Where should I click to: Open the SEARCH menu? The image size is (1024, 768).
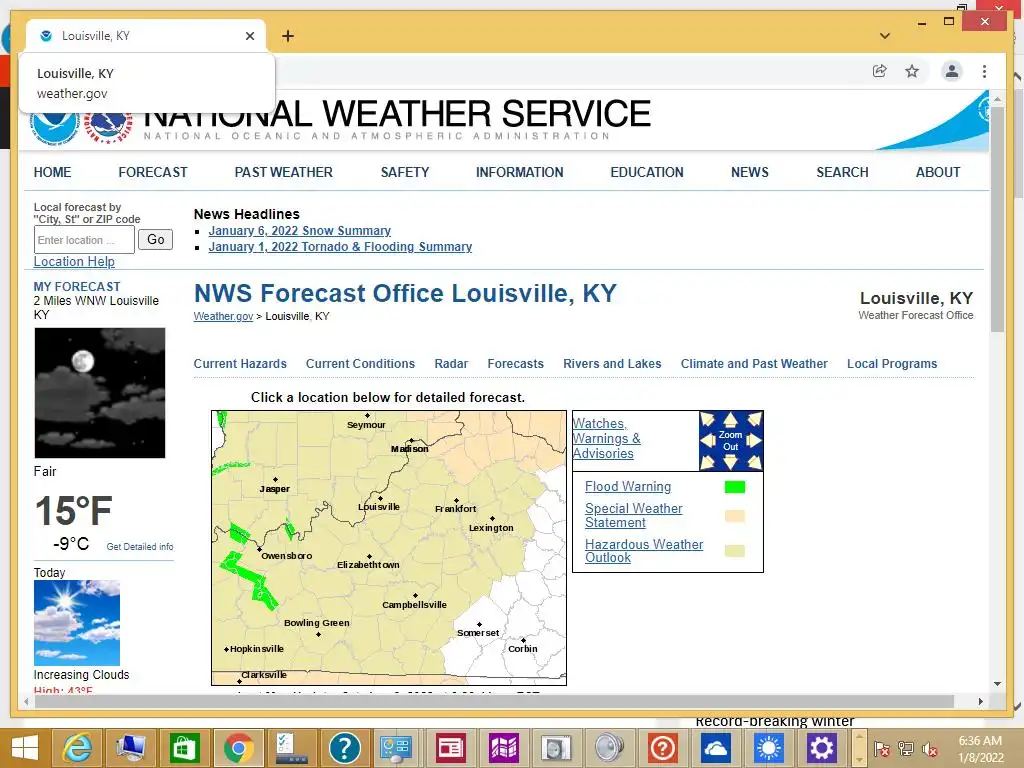point(842,172)
